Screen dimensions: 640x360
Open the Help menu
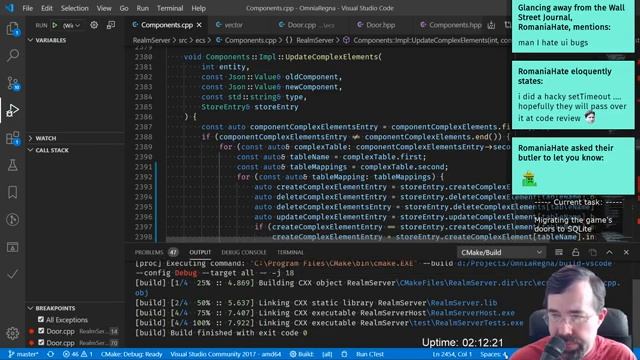(198, 8)
